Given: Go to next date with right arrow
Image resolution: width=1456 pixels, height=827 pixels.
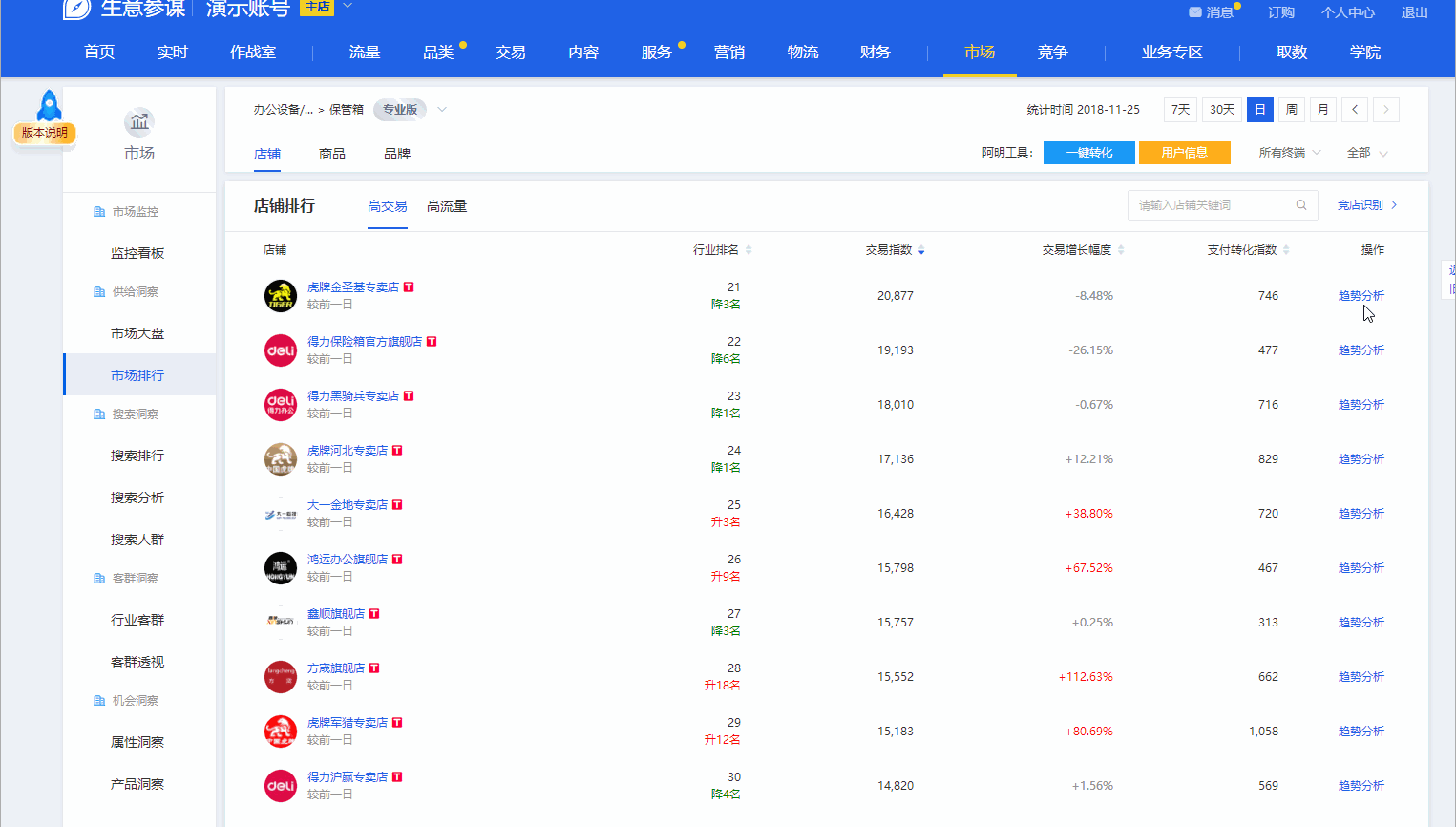Looking at the screenshot, I should pos(1386,110).
